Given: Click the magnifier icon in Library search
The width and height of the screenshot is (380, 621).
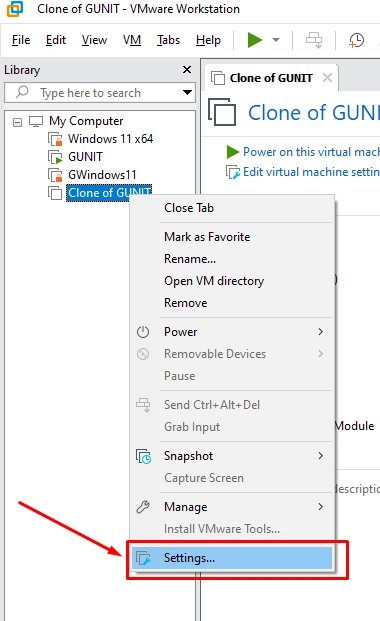Looking at the screenshot, I should point(22,92).
